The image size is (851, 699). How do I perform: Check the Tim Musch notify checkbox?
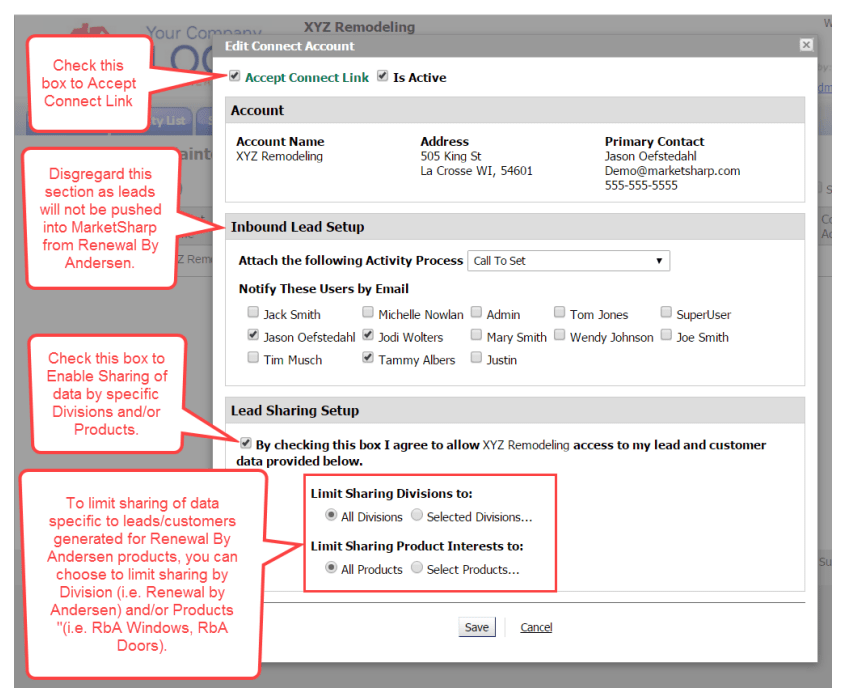point(253,358)
